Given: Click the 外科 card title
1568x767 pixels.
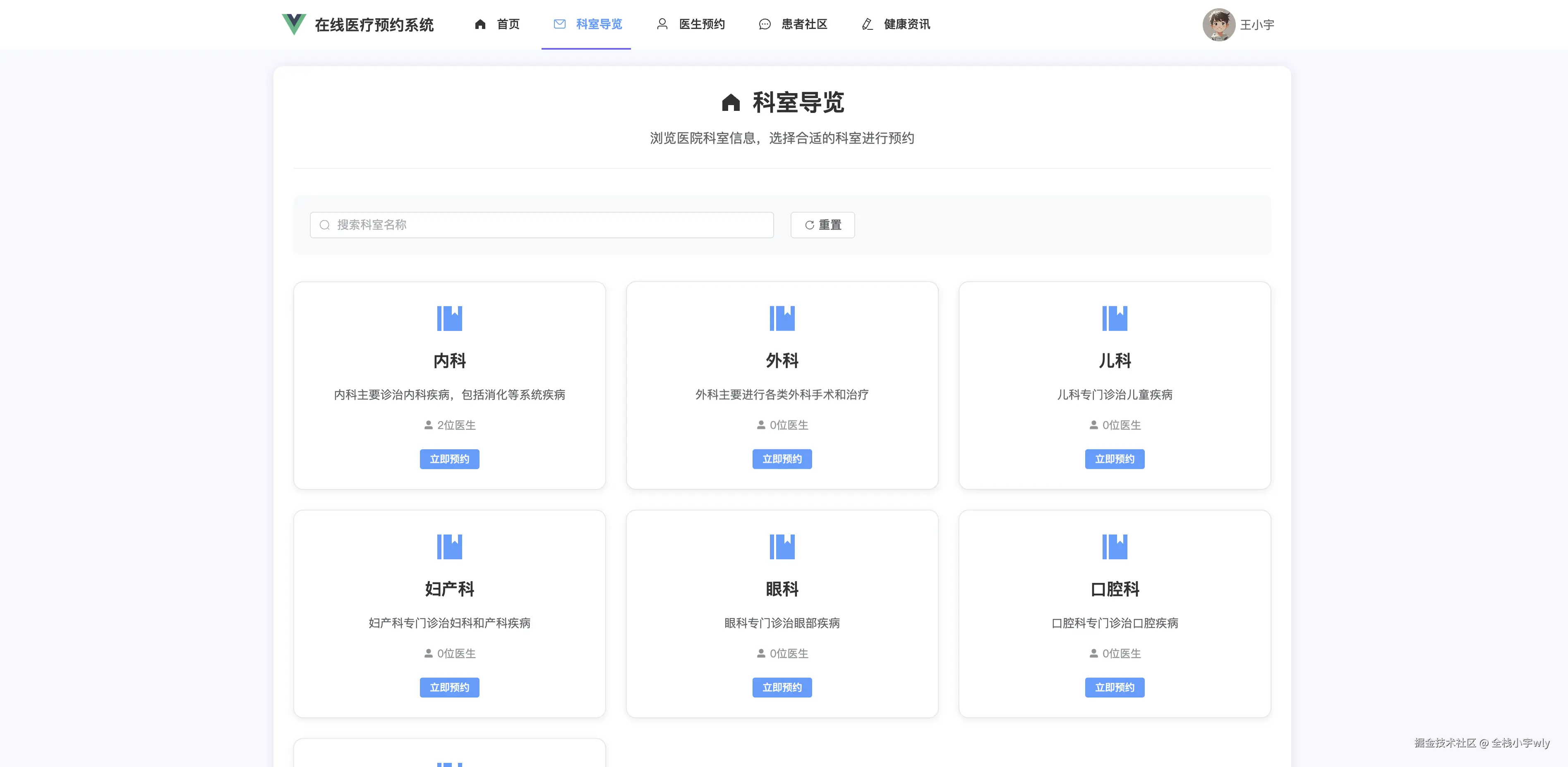Looking at the screenshot, I should 782,361.
